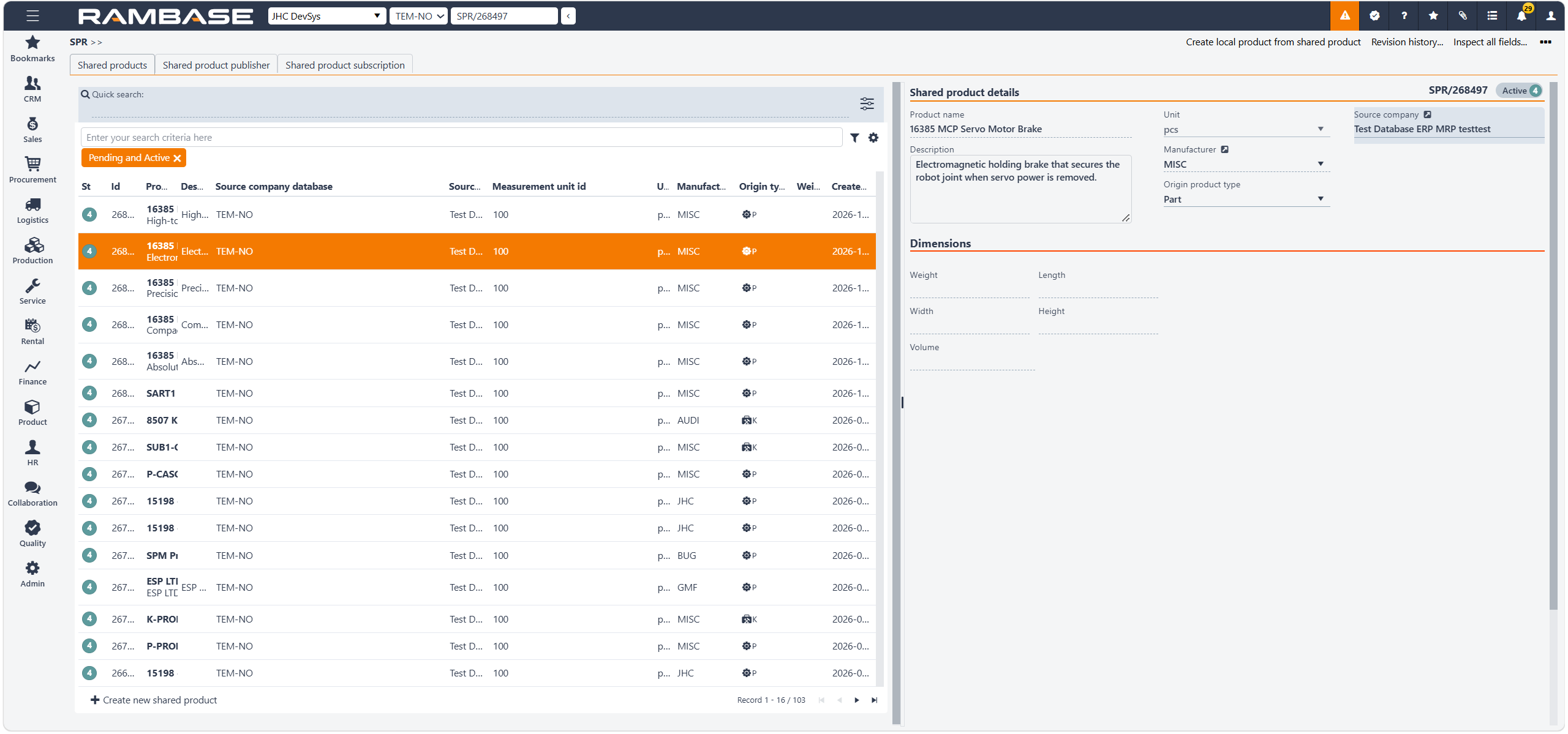Collapse the program field with arrow button
The height and width of the screenshot is (734, 1568).
(x=568, y=16)
